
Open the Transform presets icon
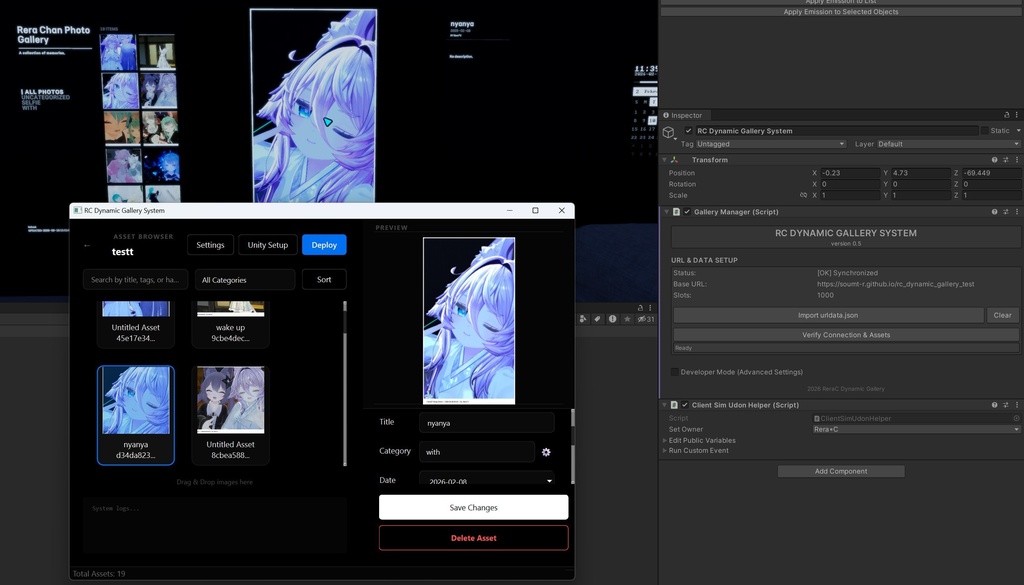click(x=1005, y=159)
